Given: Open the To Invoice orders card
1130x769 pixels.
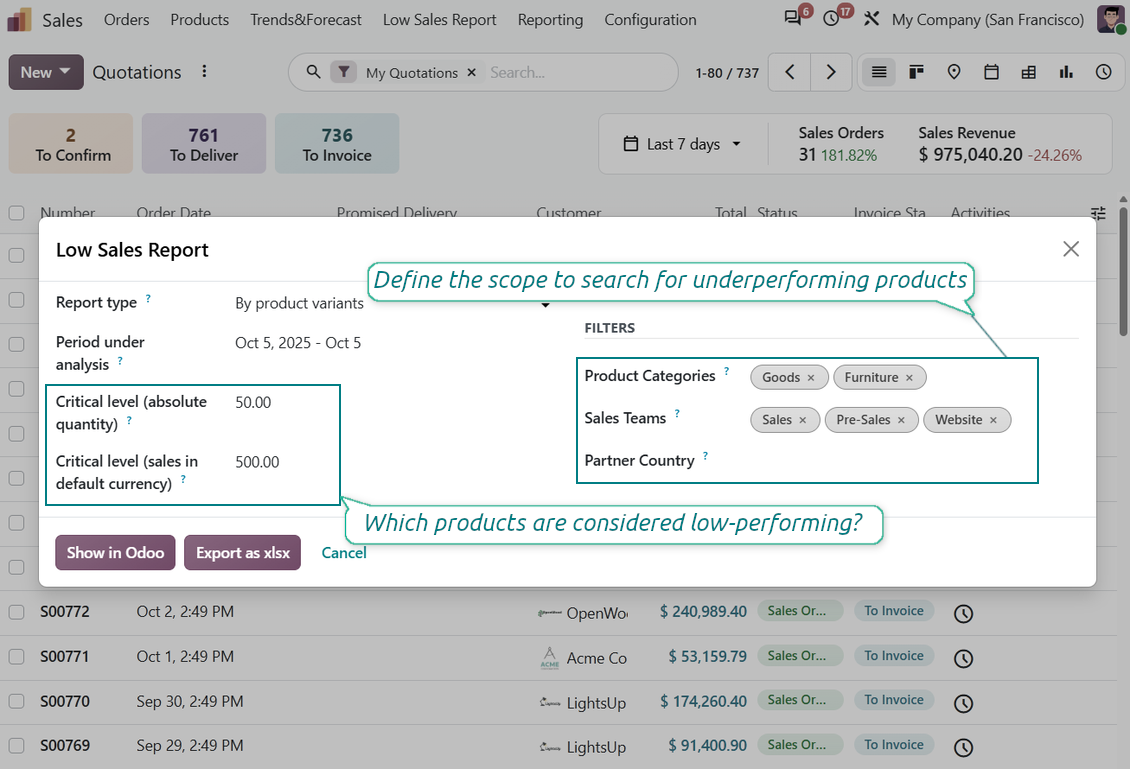Looking at the screenshot, I should (337, 143).
